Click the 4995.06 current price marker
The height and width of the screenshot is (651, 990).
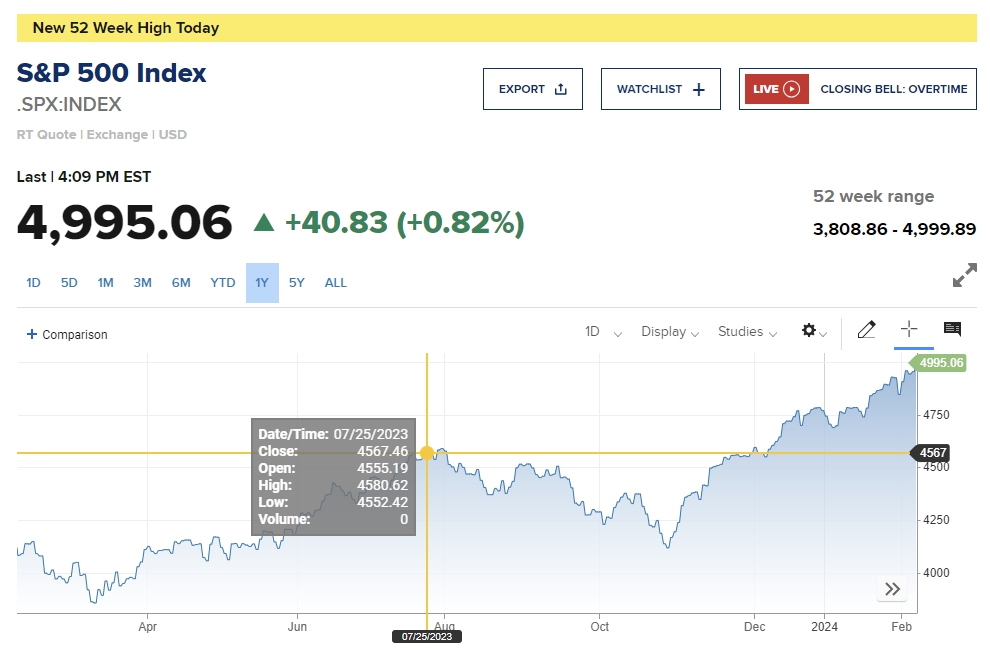[941, 363]
